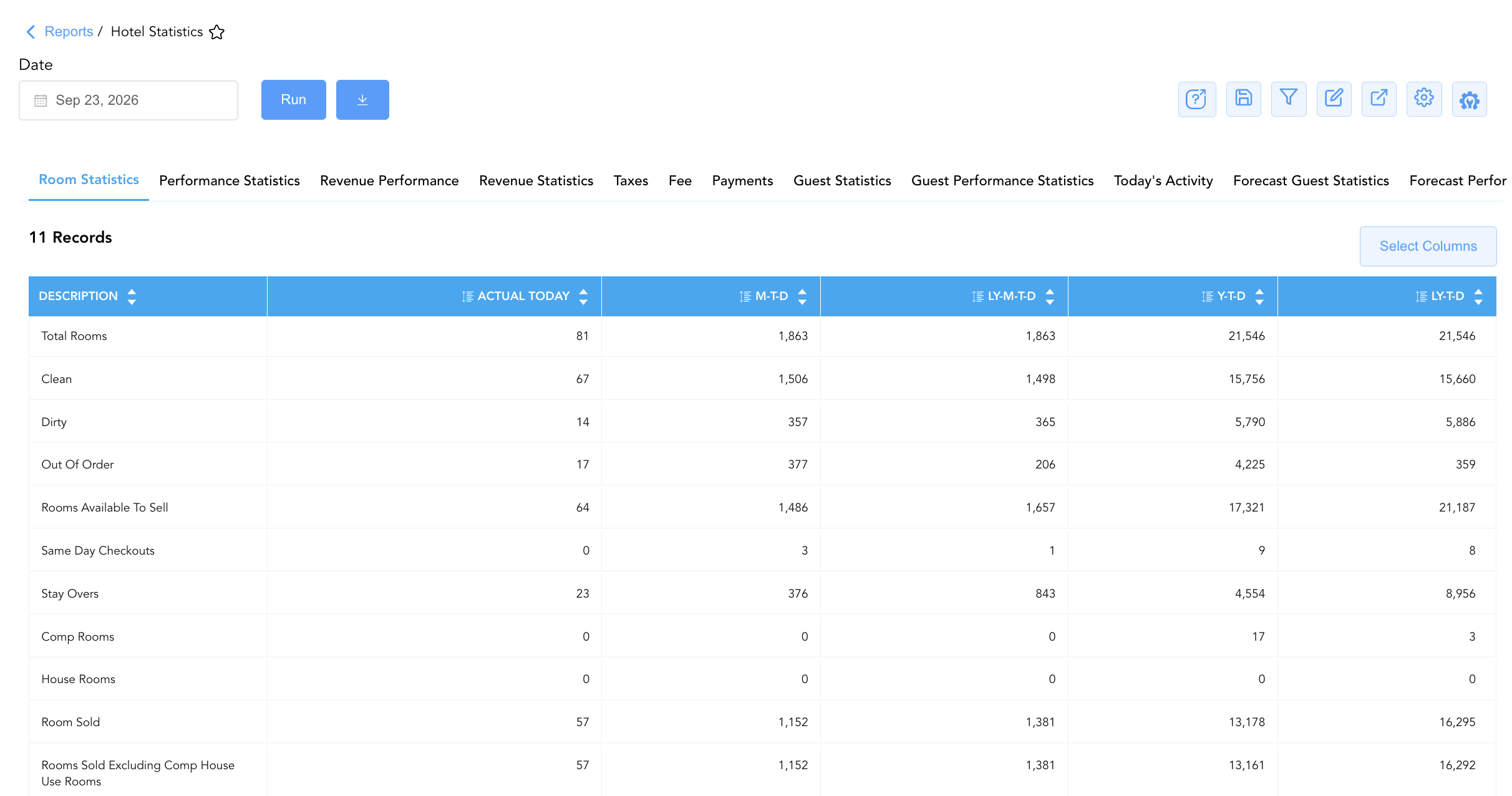Sort by DESCRIPTION column arrows
Viewport: 1512px width, 796px height.
tap(132, 296)
